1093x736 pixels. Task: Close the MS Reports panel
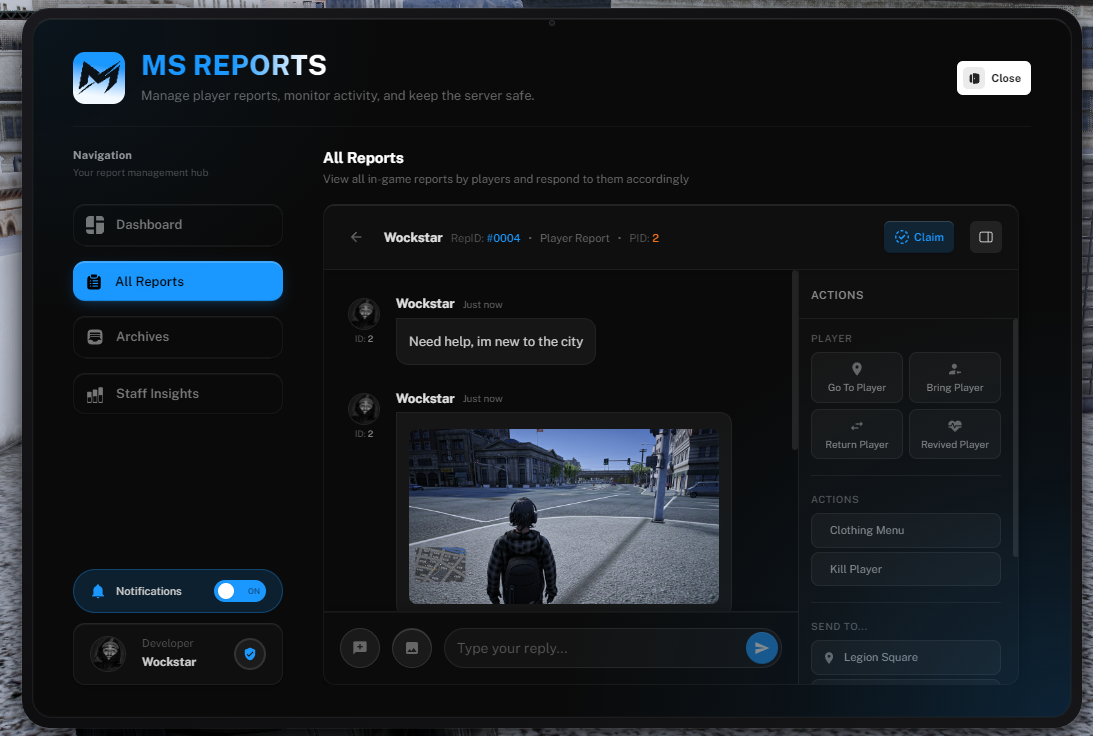[x=993, y=78]
